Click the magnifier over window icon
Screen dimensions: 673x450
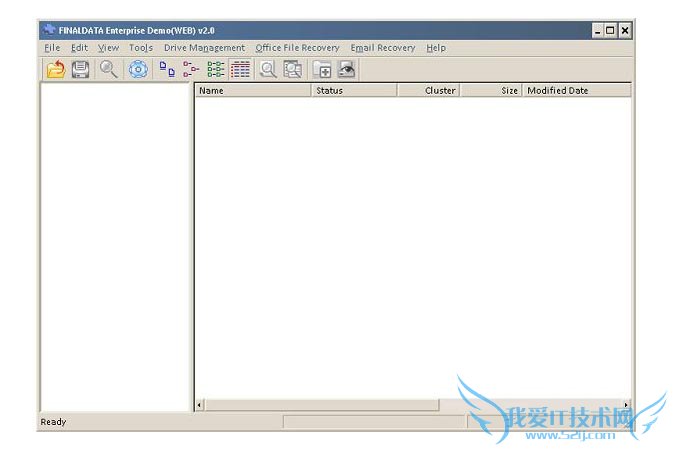pos(293,69)
